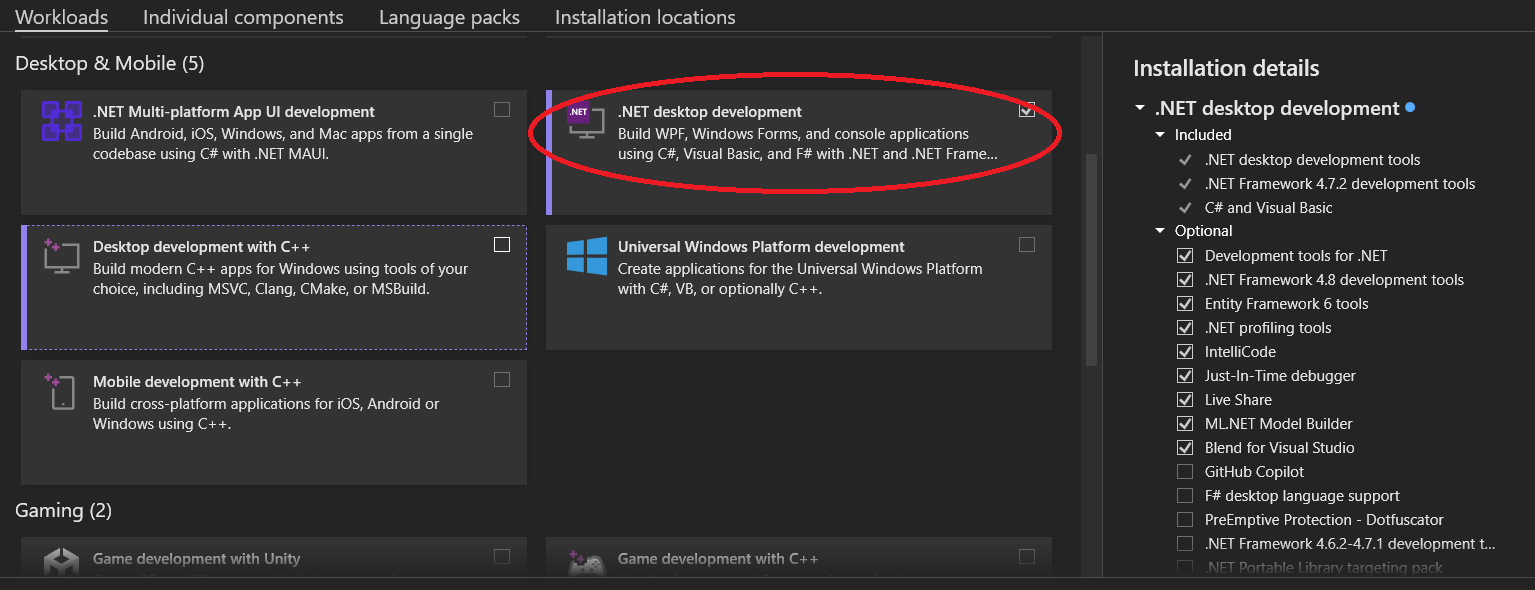Click the Game development with Unity icon
The height and width of the screenshot is (590, 1535).
click(x=60, y=563)
